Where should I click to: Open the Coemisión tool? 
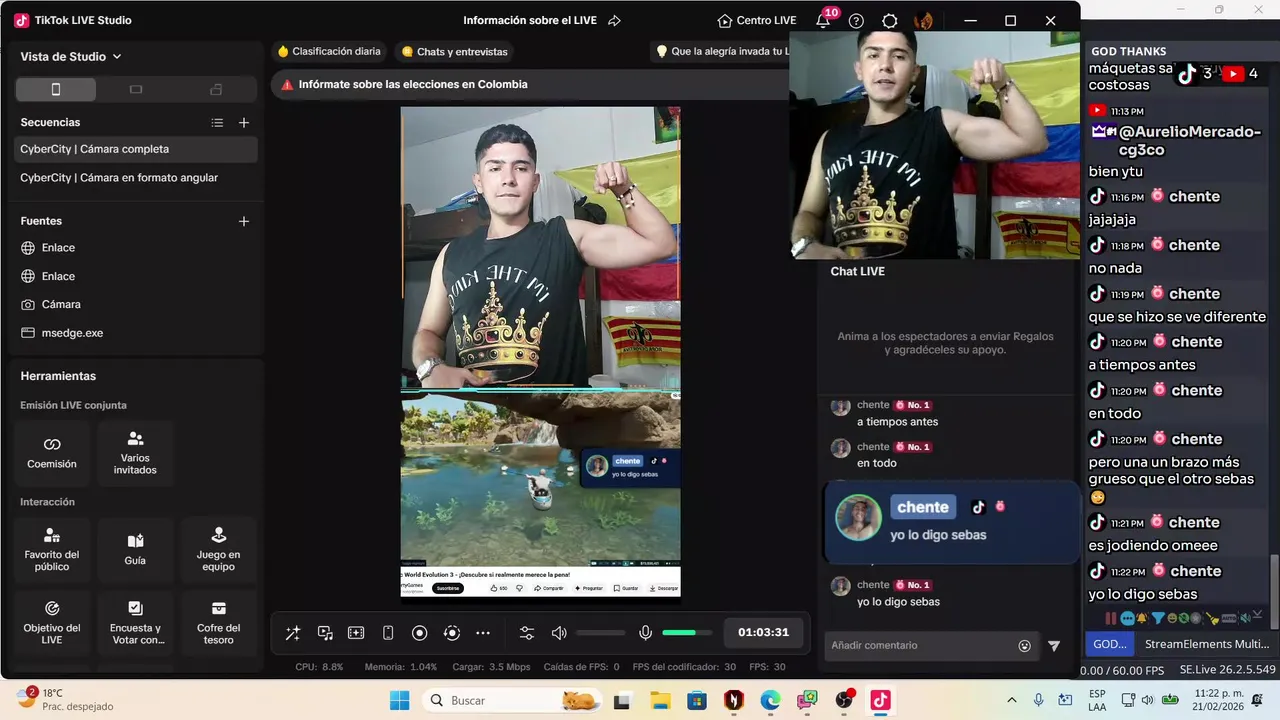point(52,453)
